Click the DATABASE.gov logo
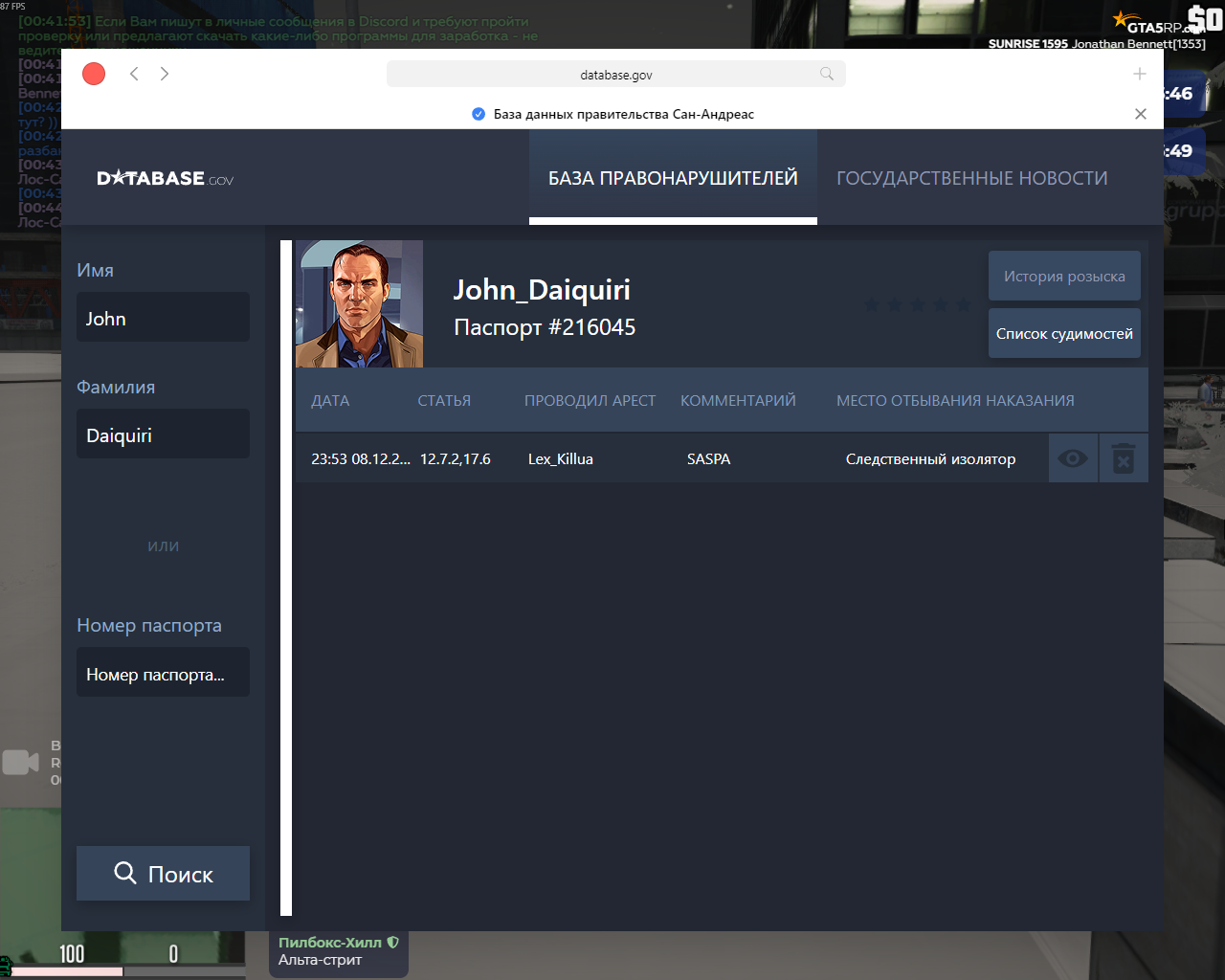 (165, 178)
